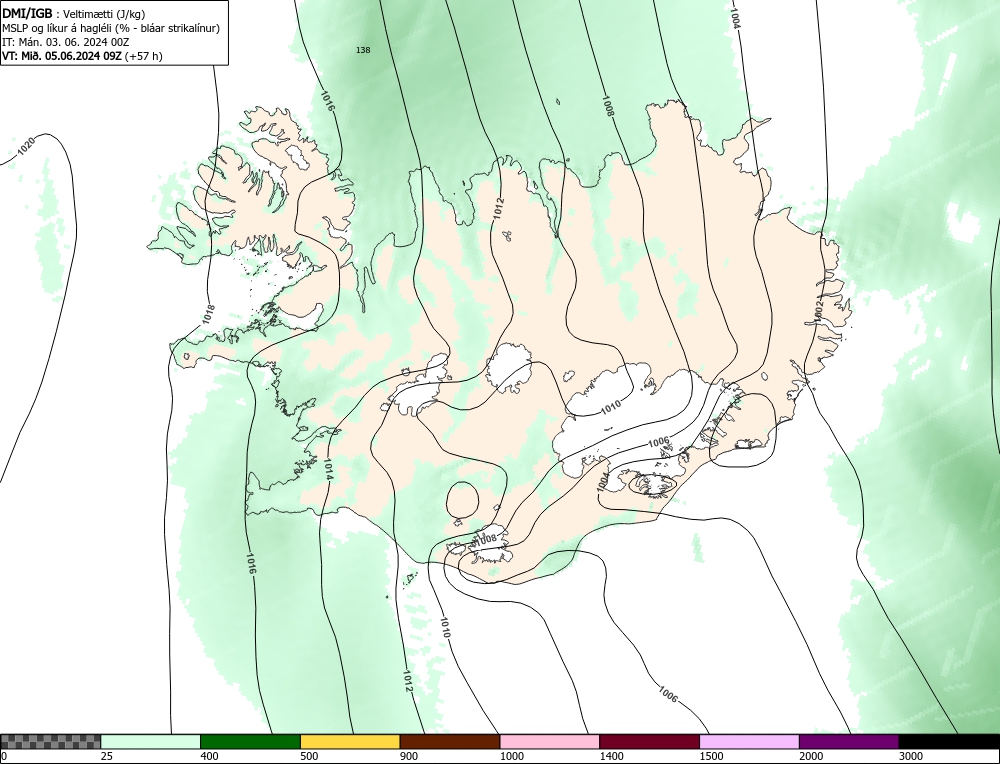The image size is (1000, 764).
Task: Click the legend value '500'
Action: click(309, 756)
